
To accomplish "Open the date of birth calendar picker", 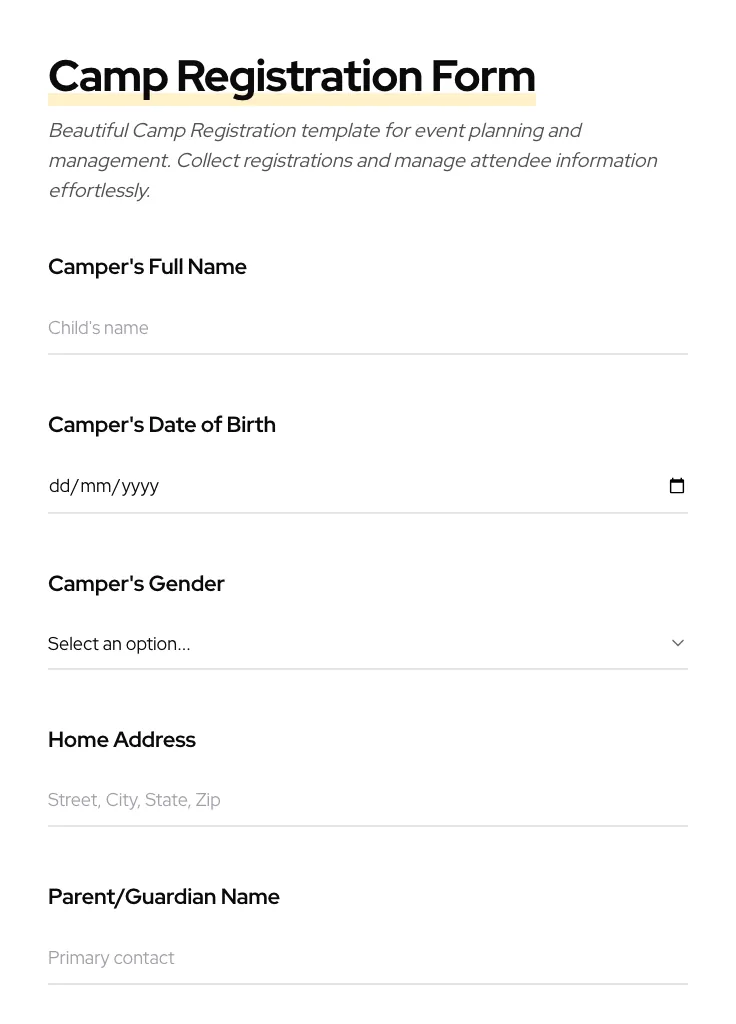I will [x=677, y=486].
